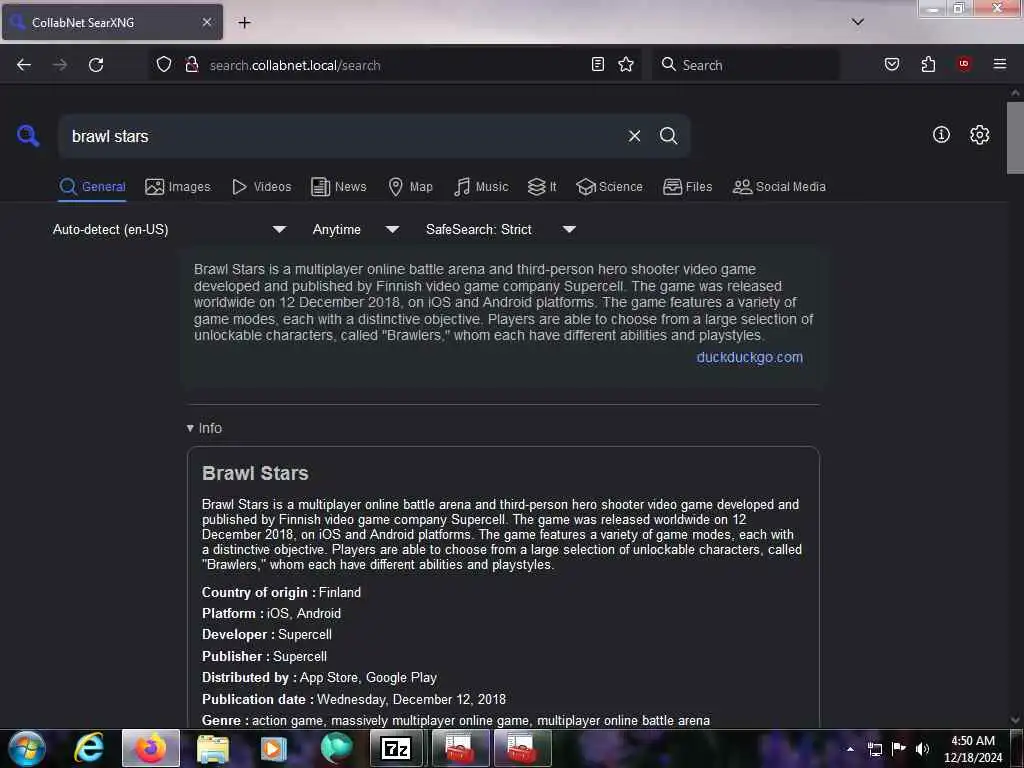The width and height of the screenshot is (1024, 768).
Task: Open duckduckgo.com source link
Action: pos(749,357)
